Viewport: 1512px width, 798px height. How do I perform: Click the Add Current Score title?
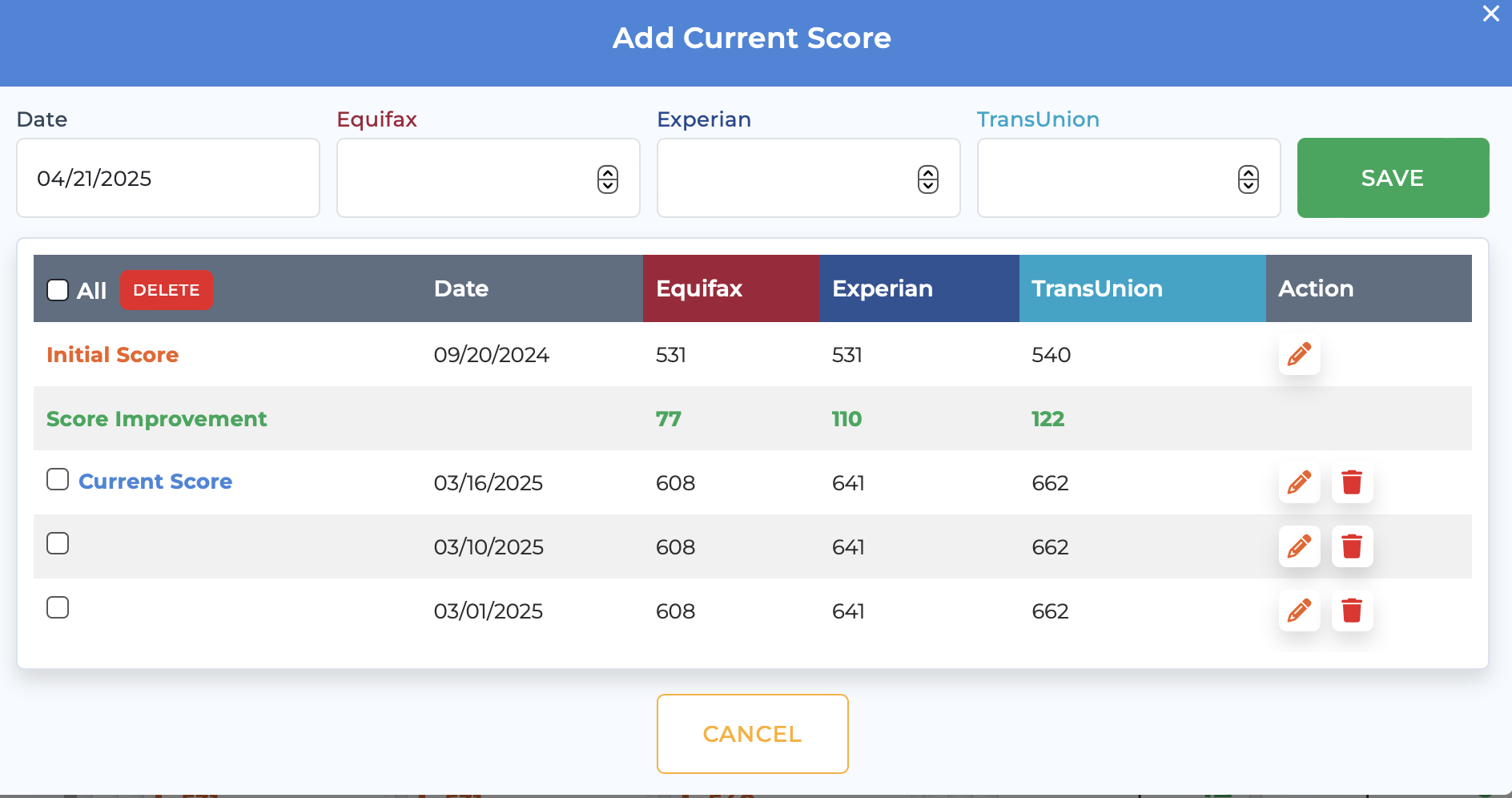click(x=752, y=38)
